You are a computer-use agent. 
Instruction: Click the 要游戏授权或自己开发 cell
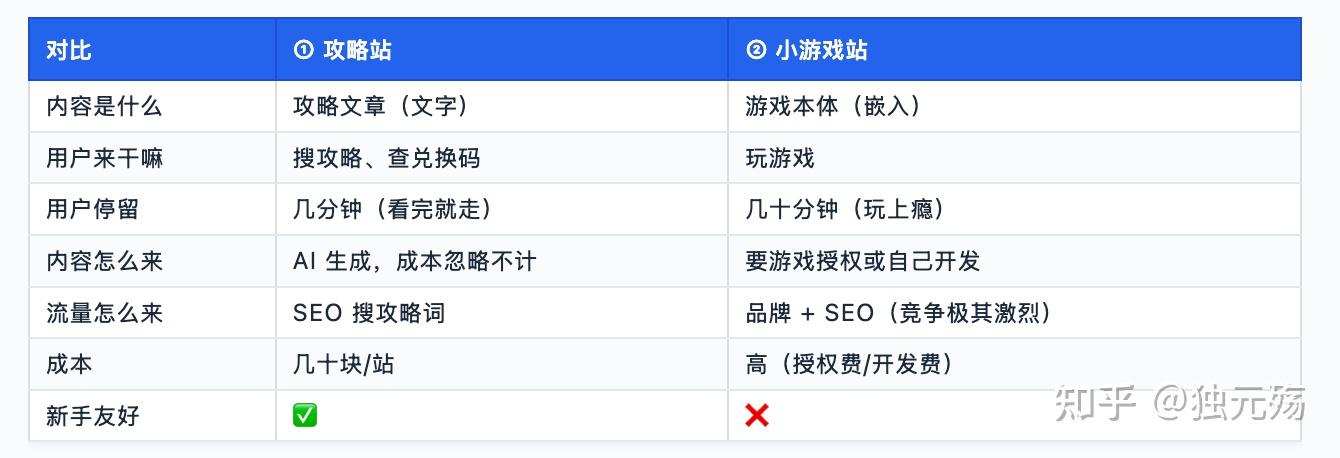click(1014, 261)
